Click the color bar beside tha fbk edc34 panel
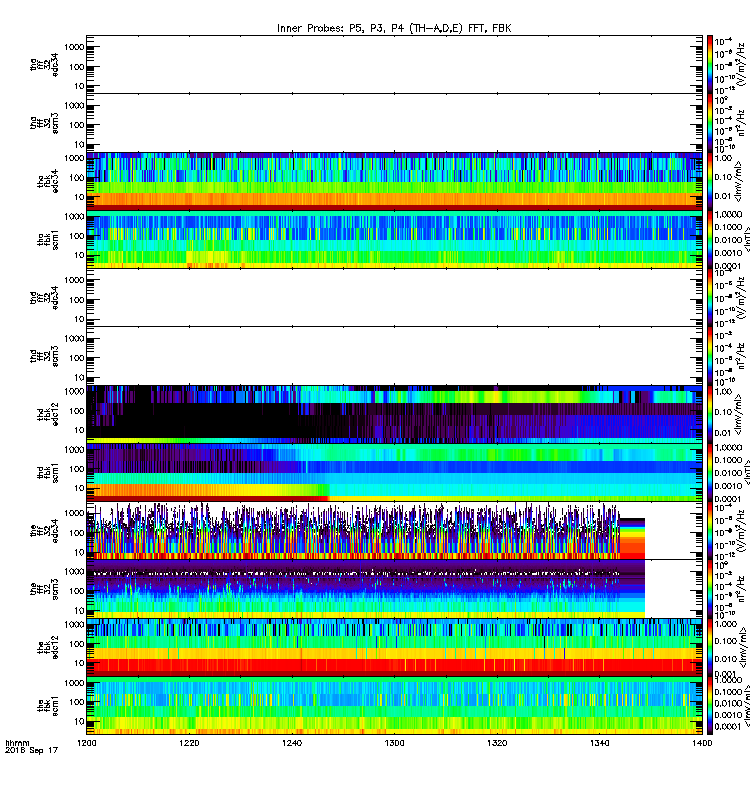The width and height of the screenshot is (750, 800). 710,181
